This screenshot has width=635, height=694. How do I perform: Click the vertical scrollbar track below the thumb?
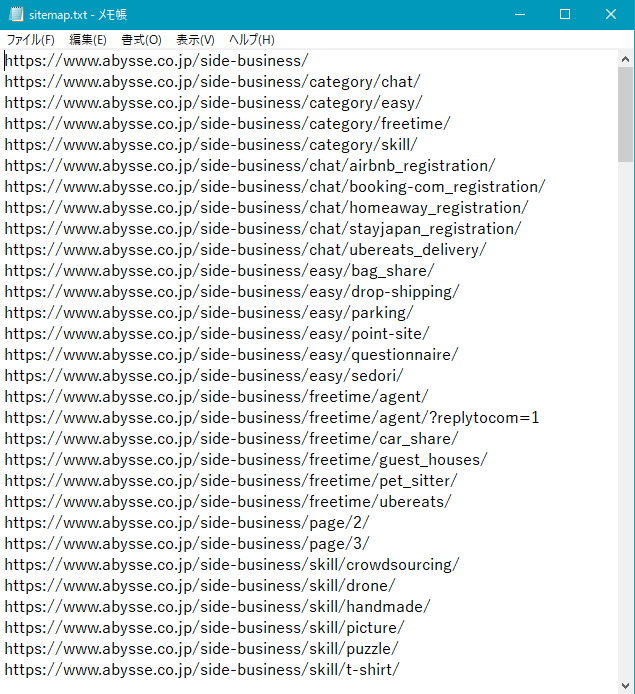625,420
